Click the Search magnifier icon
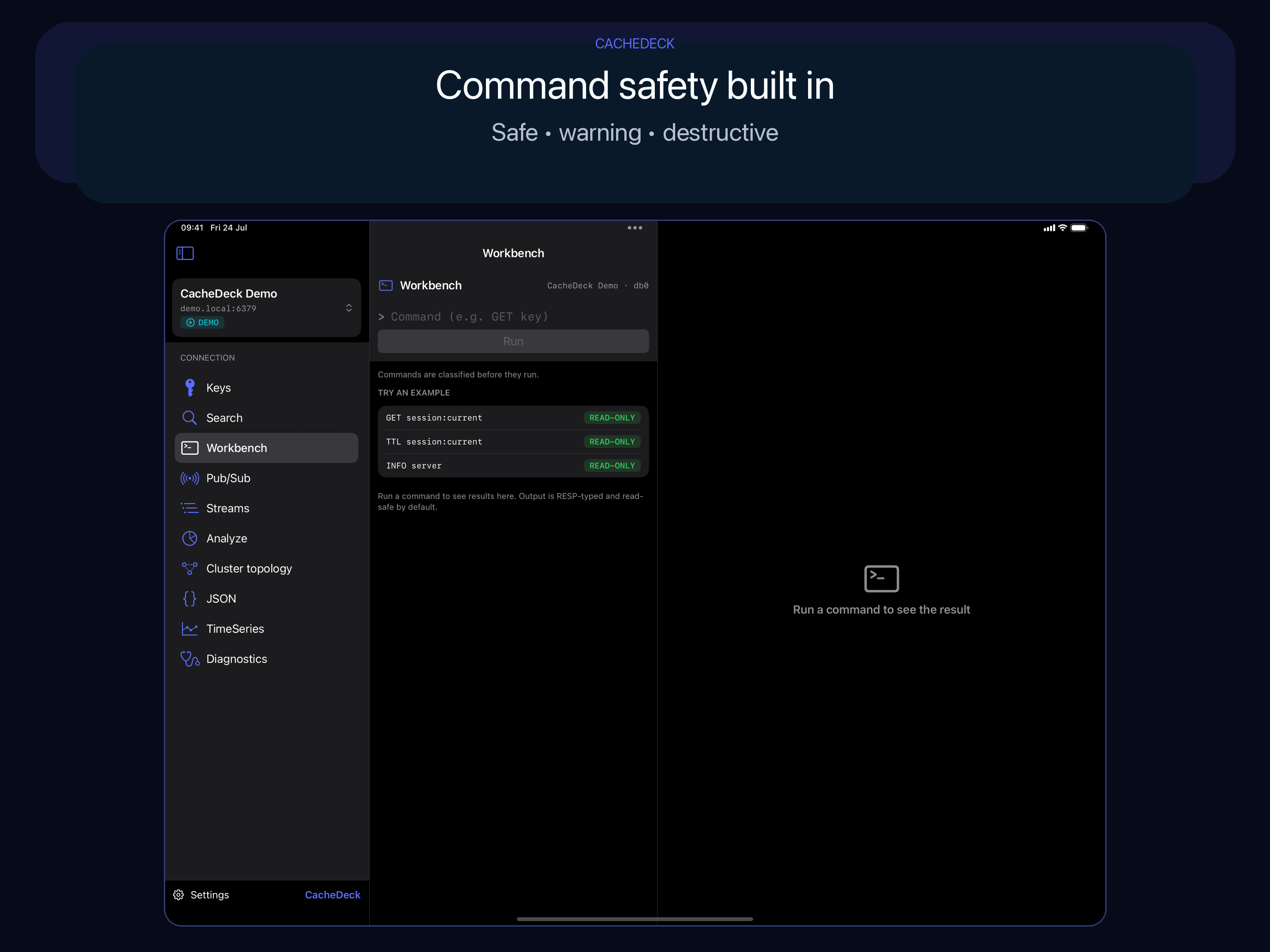The height and width of the screenshot is (952, 1270). point(190,418)
